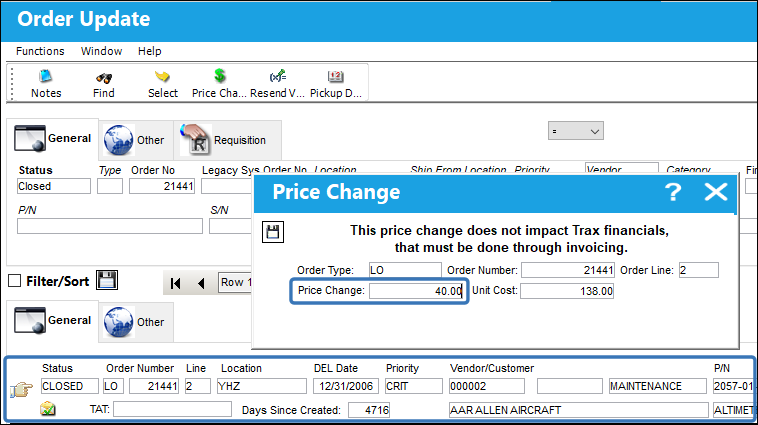
Task: Click the Days Since Created 4716 field
Action: coord(369,410)
